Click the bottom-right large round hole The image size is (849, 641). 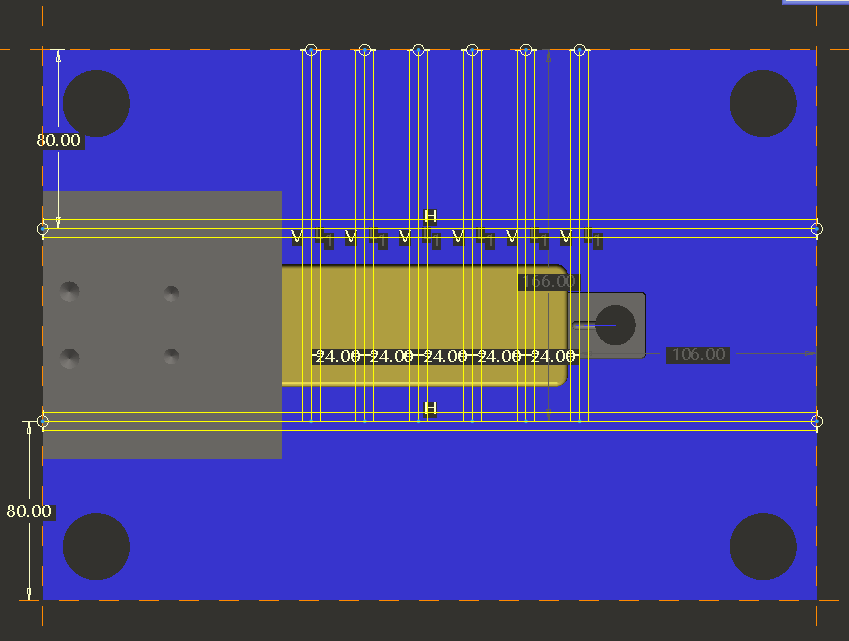tap(763, 546)
